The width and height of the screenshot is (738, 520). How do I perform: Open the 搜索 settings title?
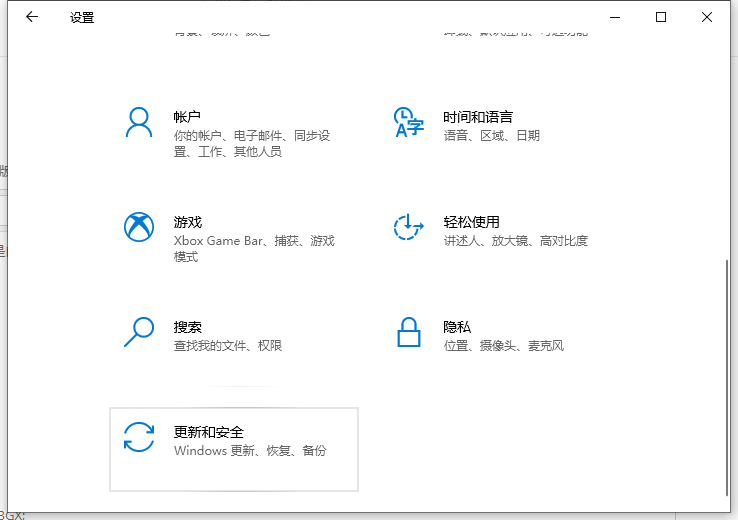coord(187,327)
